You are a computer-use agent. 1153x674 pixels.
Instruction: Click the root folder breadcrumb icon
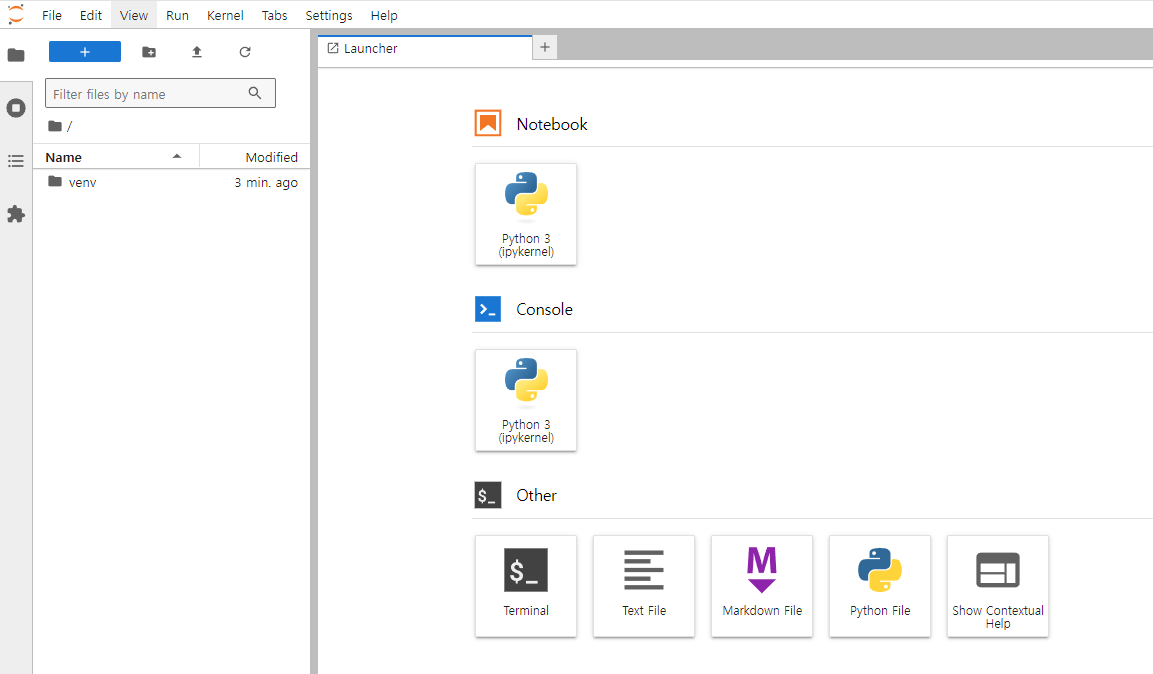pyautogui.click(x=54, y=126)
